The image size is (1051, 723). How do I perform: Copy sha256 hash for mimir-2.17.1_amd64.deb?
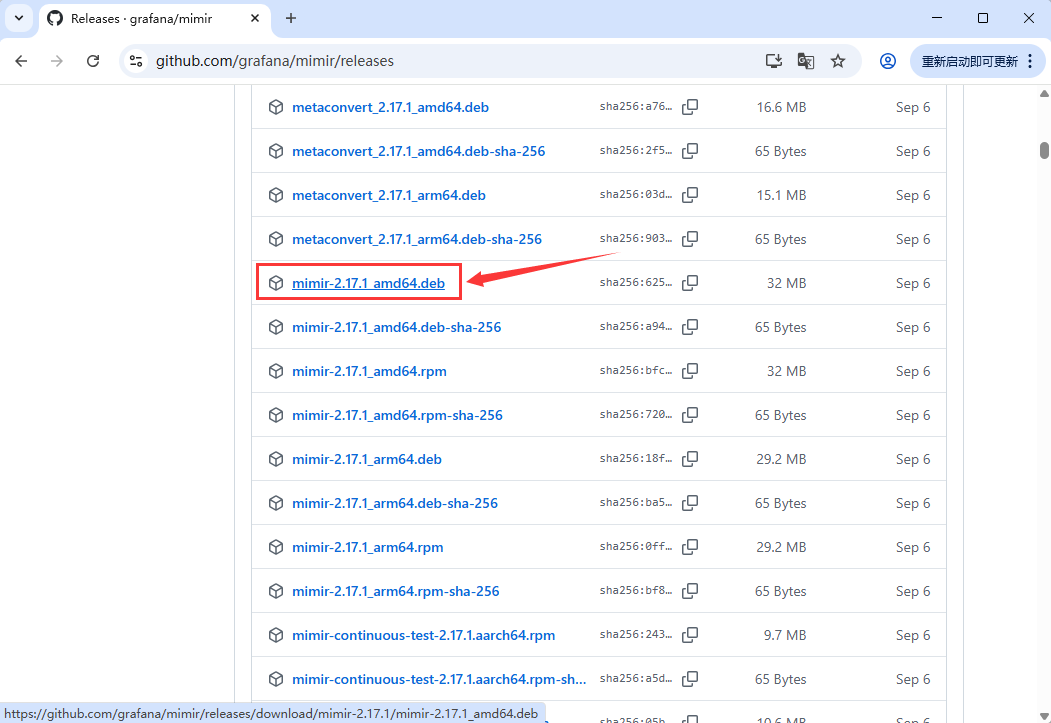coord(690,283)
